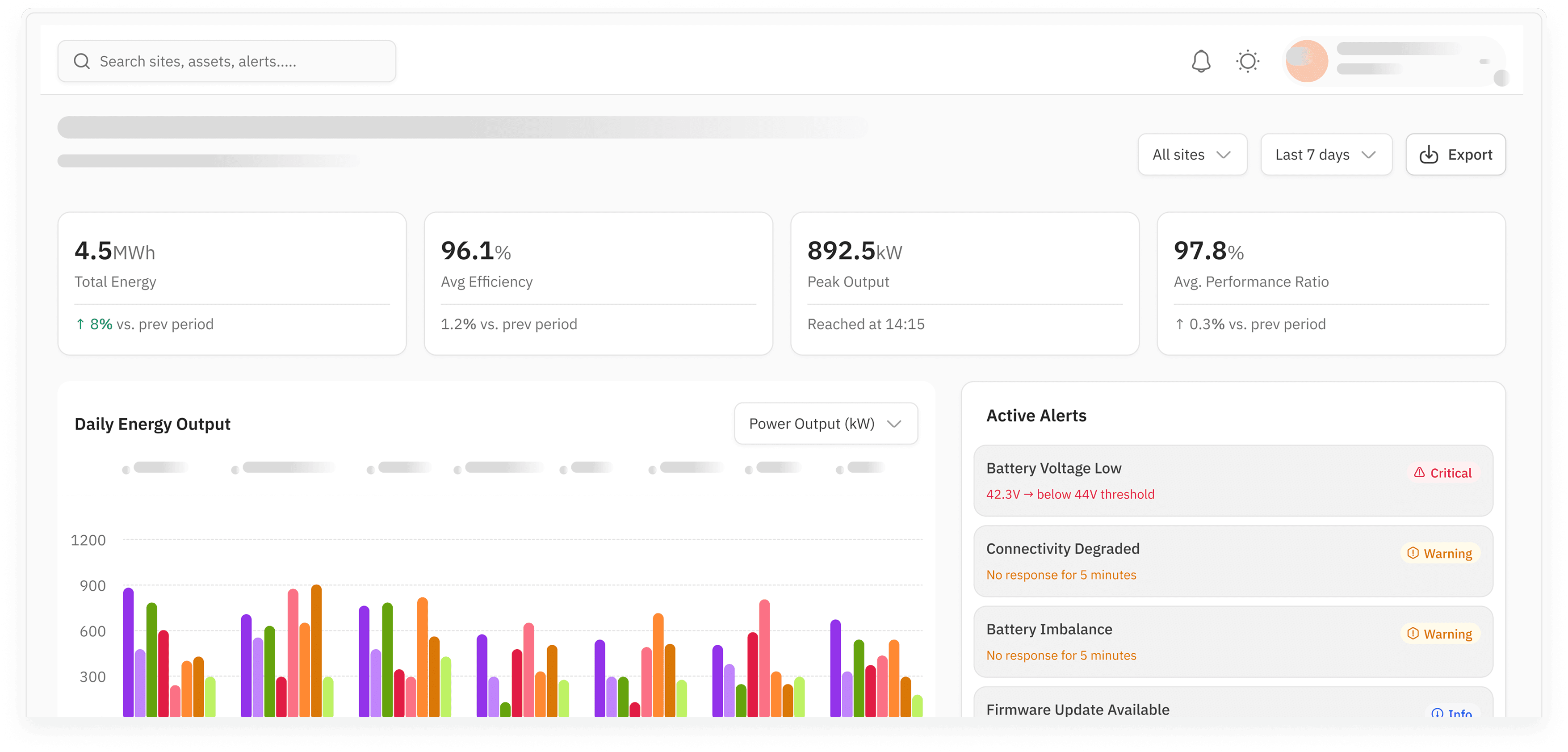
Task: Open the Last 7 days dropdown
Action: 1326,155
